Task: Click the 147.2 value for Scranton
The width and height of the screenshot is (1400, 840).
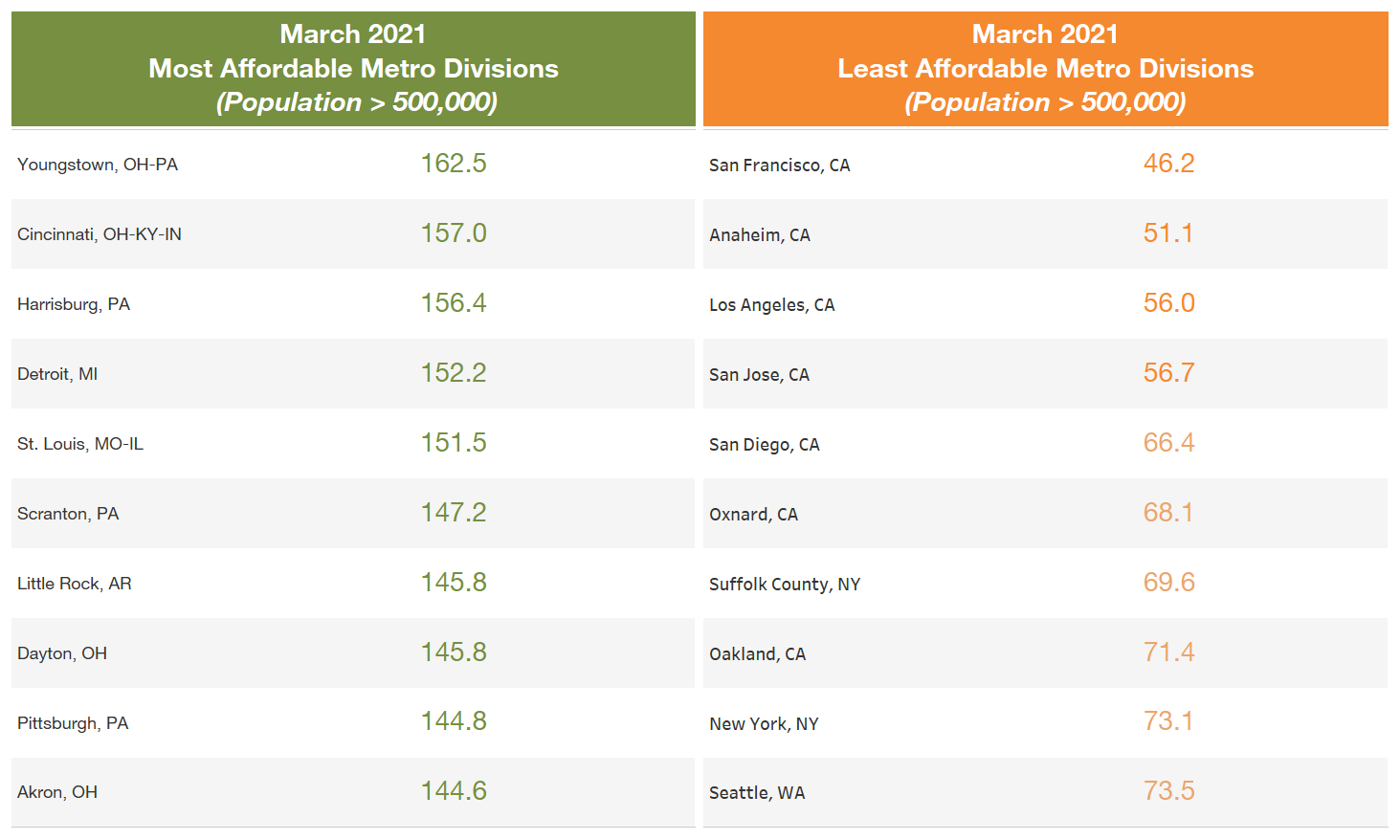Action: [x=454, y=513]
